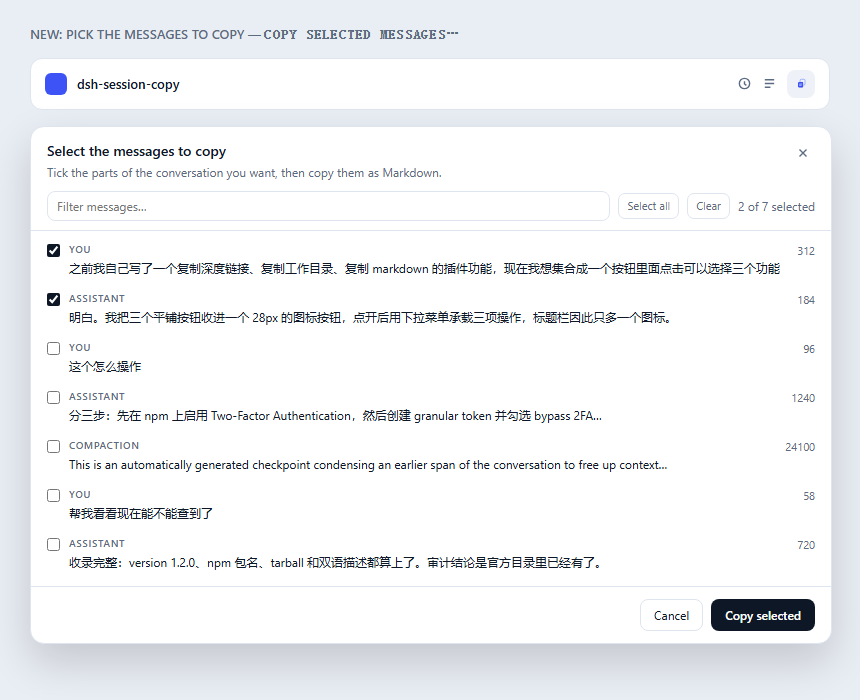Click the message text mentioning 复制深度链接
This screenshot has height=700, width=860.
(x=424, y=269)
